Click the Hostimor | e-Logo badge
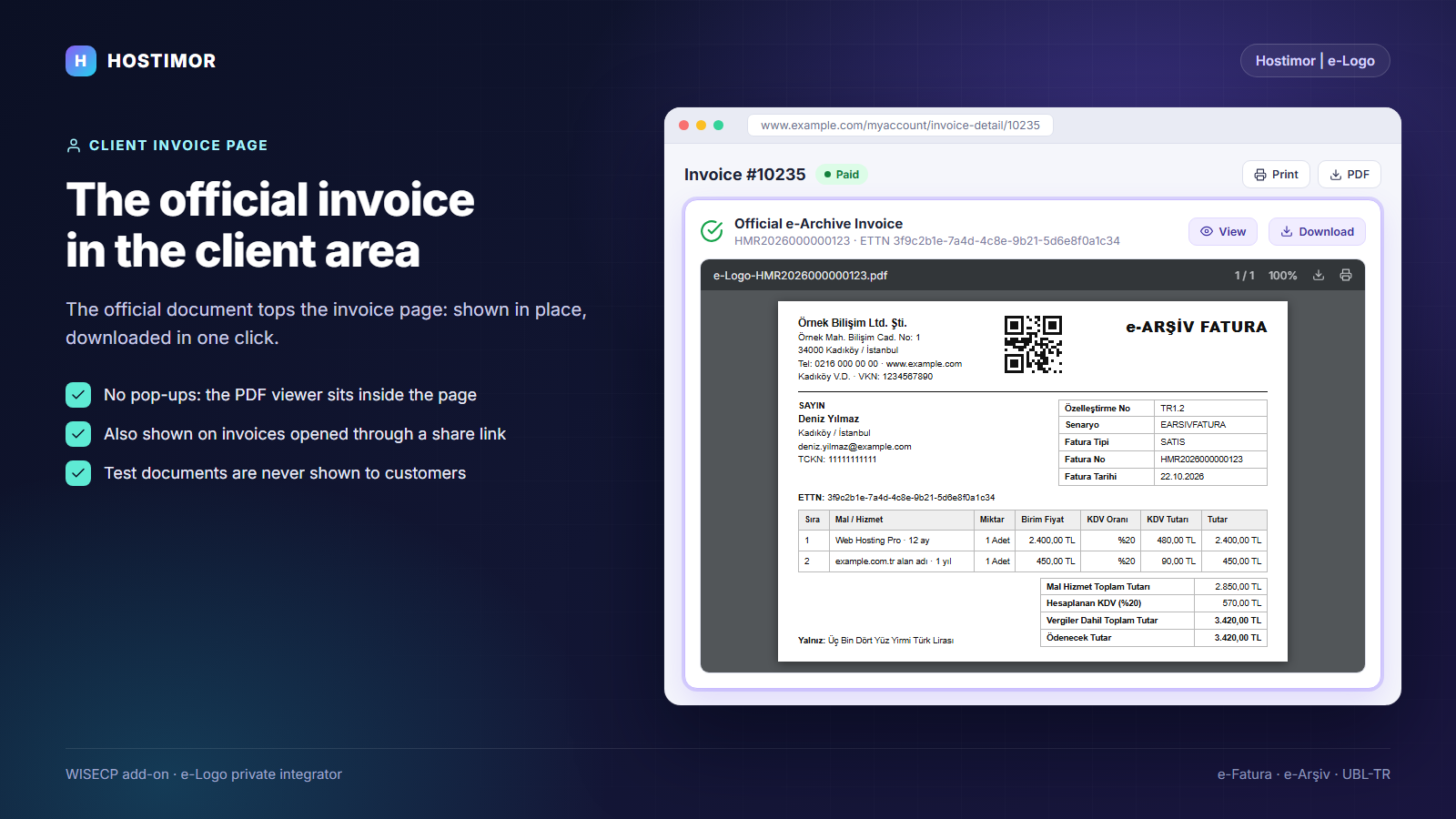This screenshot has height=819, width=1456. (1315, 61)
